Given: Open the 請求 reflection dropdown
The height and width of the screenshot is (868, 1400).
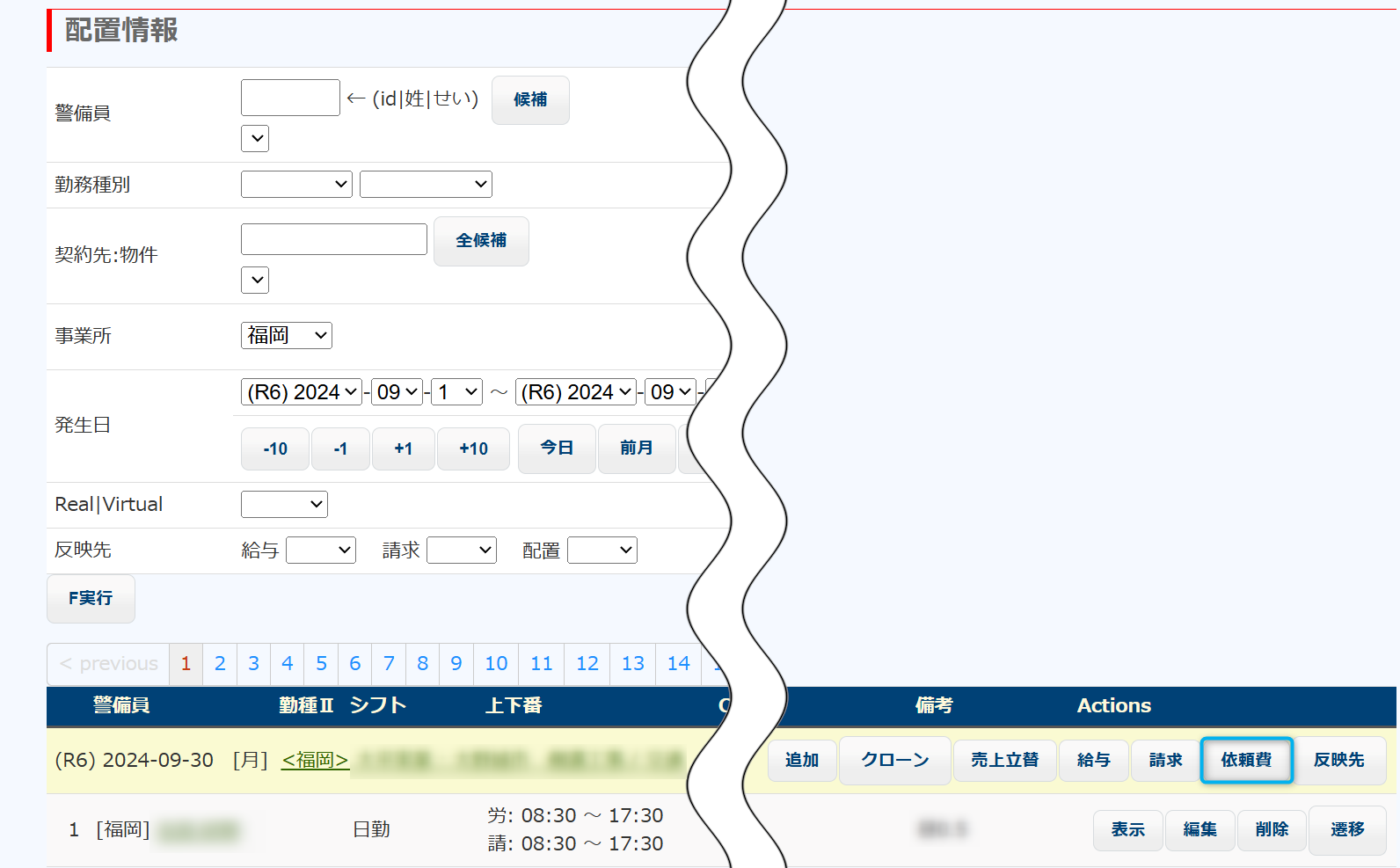Looking at the screenshot, I should 461,551.
